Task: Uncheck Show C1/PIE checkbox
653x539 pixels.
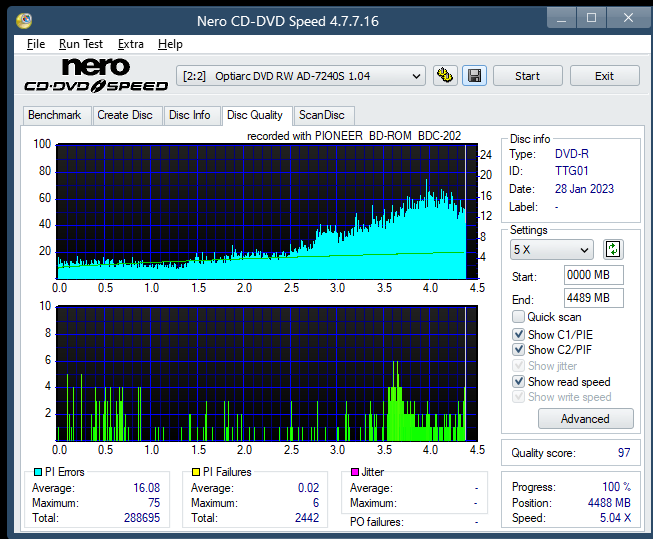Action: click(x=518, y=334)
